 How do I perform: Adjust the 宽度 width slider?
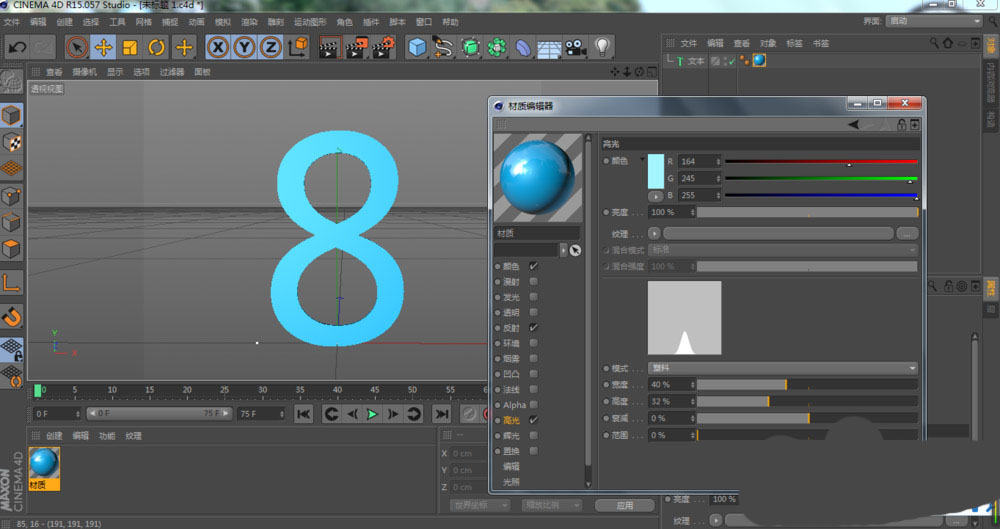[x=807, y=385]
